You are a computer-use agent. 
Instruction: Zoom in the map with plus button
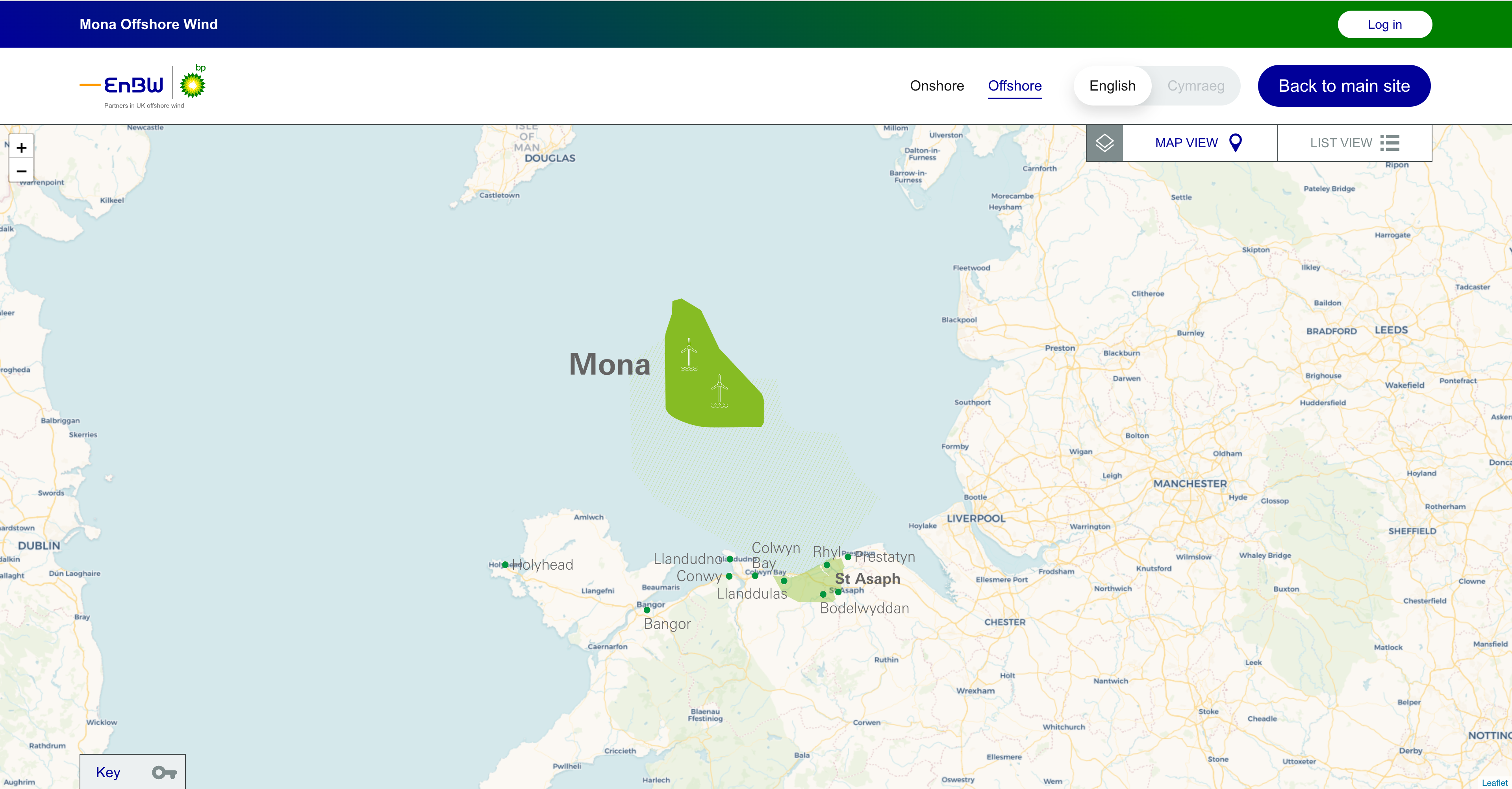21,147
